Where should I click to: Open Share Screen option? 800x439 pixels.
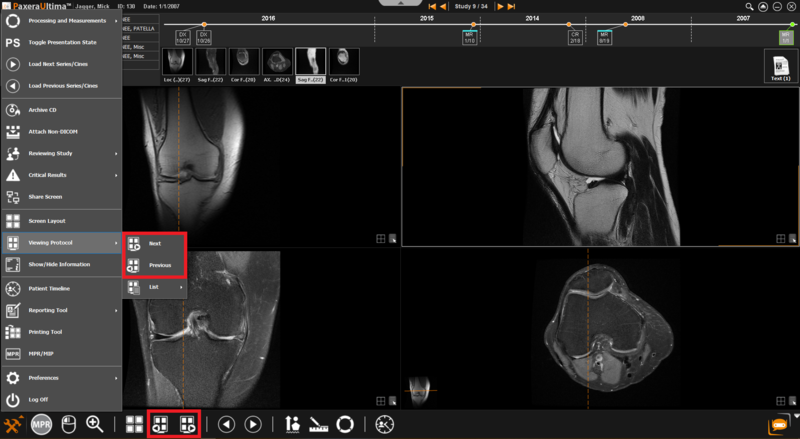pyautogui.click(x=60, y=196)
